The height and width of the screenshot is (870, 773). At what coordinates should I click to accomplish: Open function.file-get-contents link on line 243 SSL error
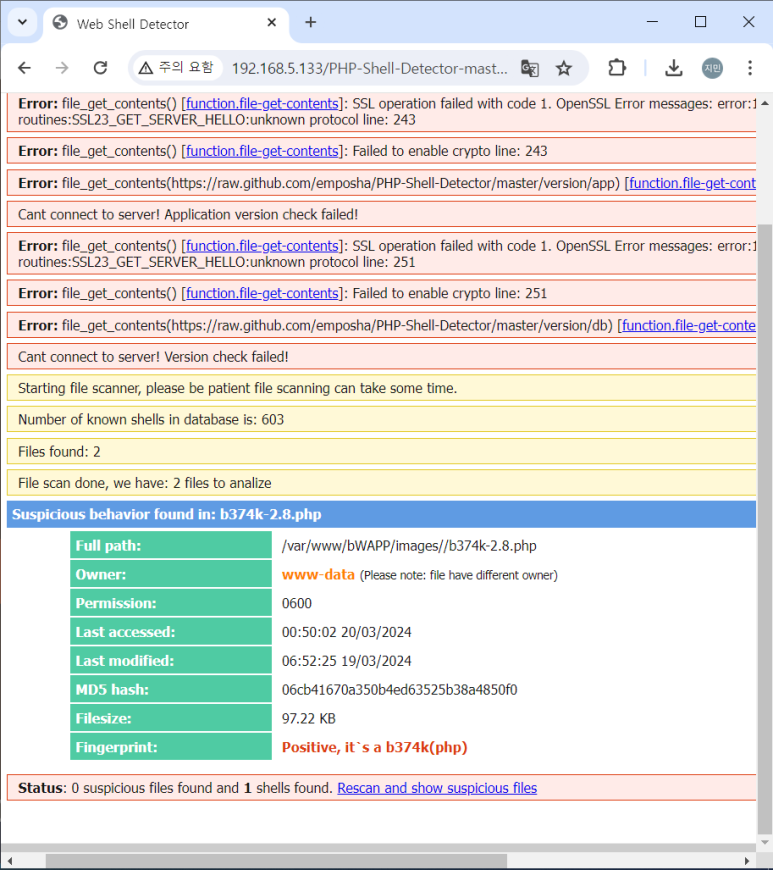pos(262,104)
